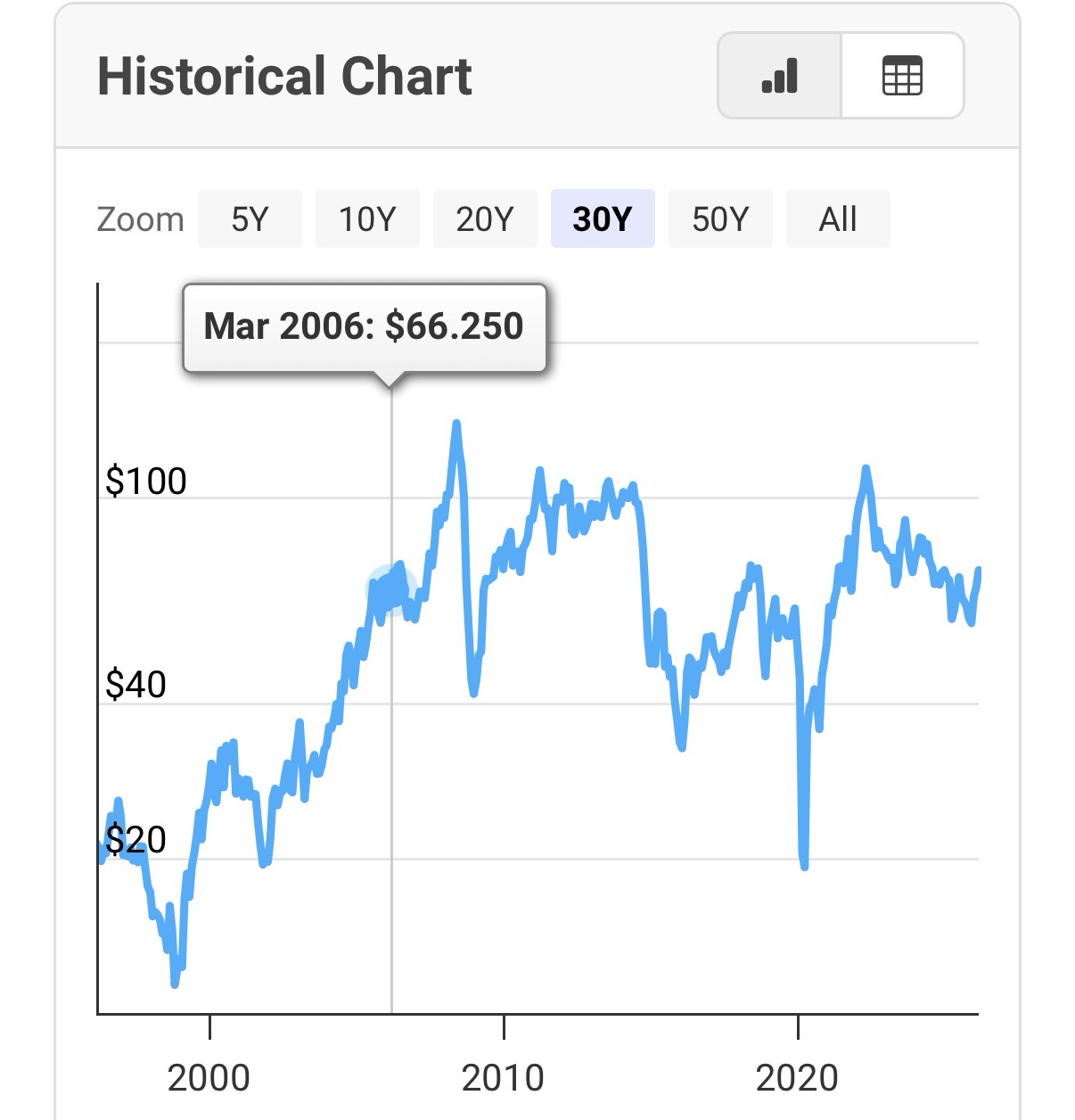The image size is (1075, 1120).
Task: Select the 20Y zoom option
Action: coord(485,218)
